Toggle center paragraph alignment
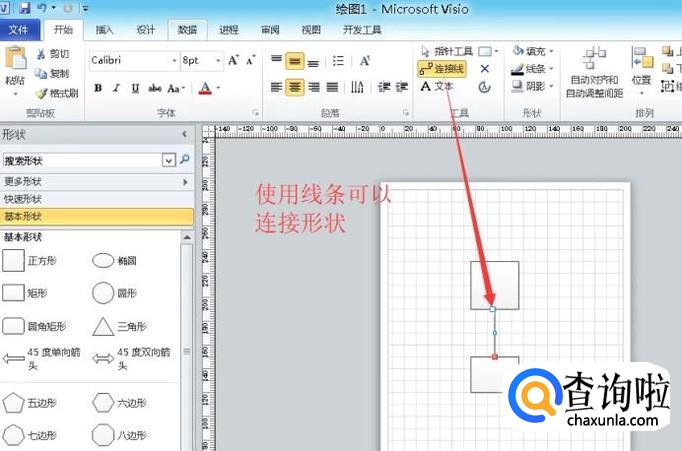The height and width of the screenshot is (451, 682). click(294, 87)
